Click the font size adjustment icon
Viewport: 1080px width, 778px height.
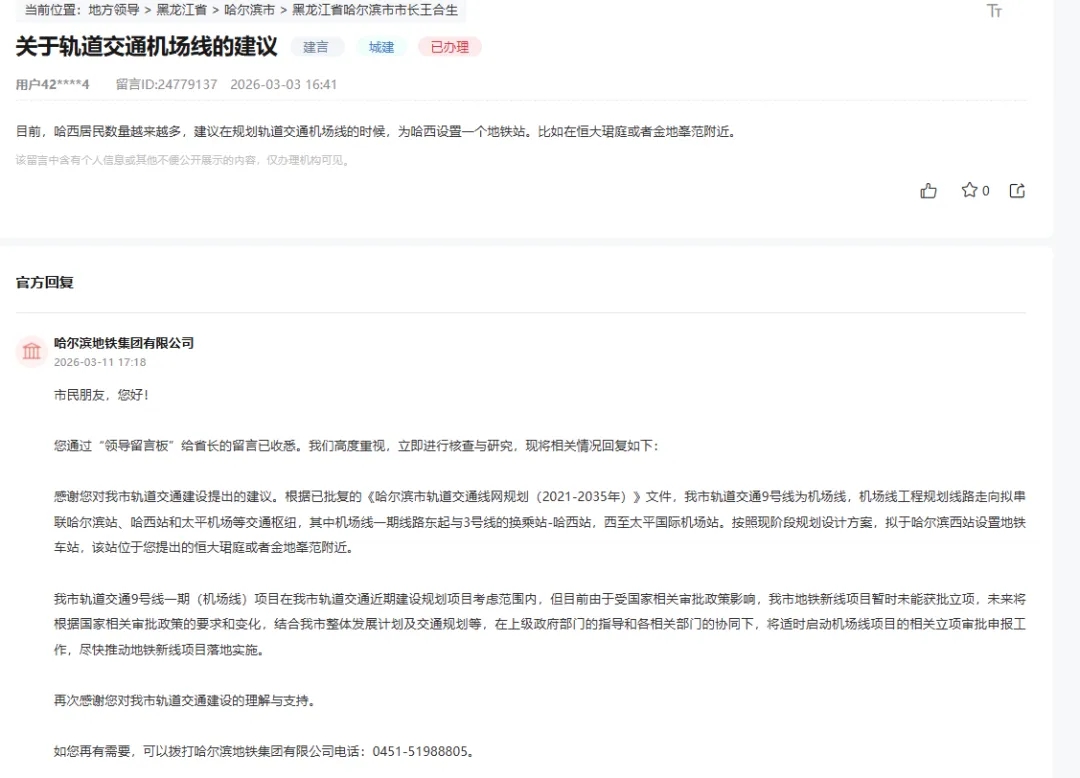point(993,11)
